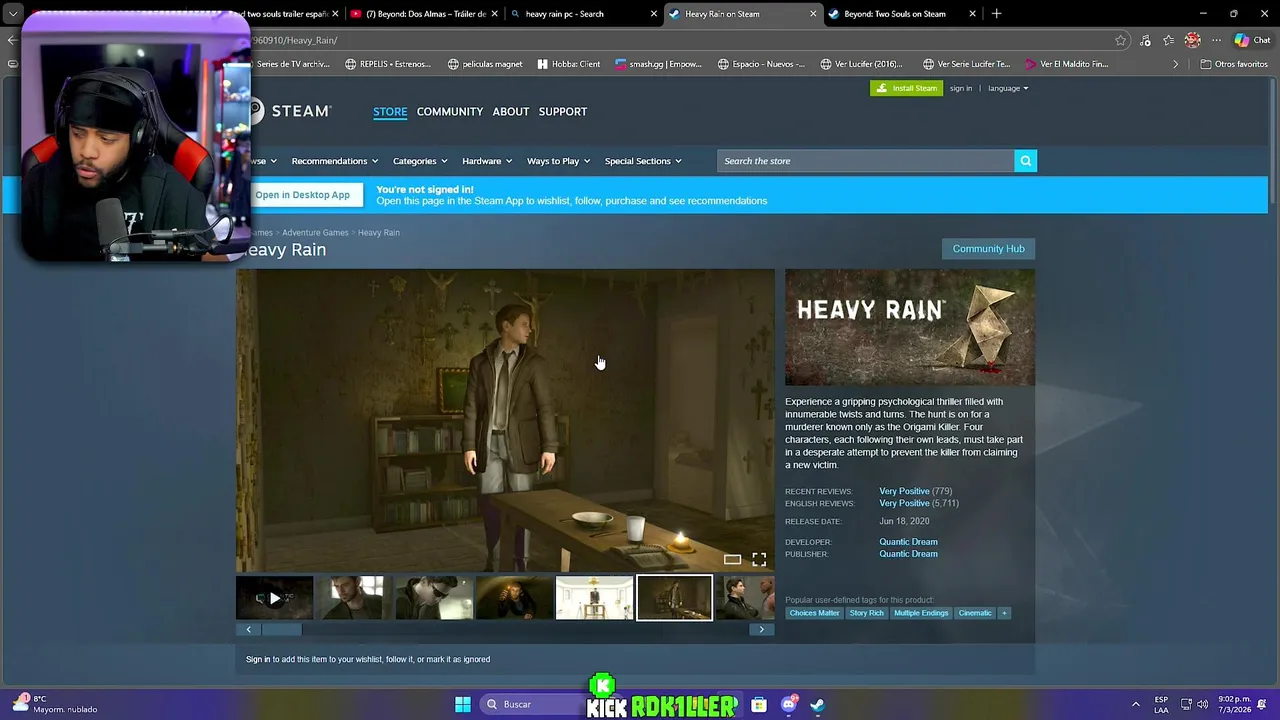Expand Hardware menu

[x=487, y=161]
